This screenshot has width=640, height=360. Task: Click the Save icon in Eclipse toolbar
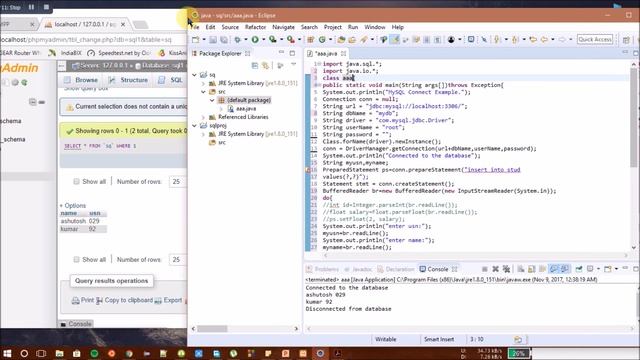(x=213, y=40)
